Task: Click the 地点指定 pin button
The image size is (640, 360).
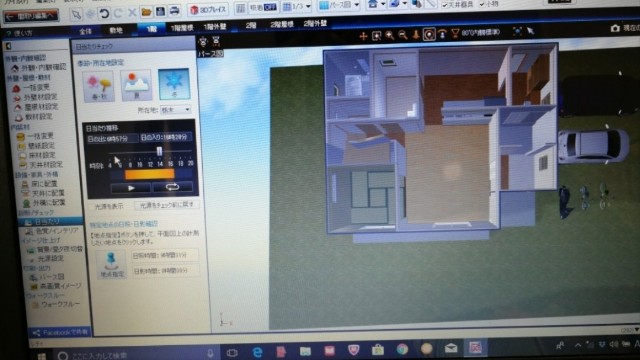Action: tap(111, 265)
